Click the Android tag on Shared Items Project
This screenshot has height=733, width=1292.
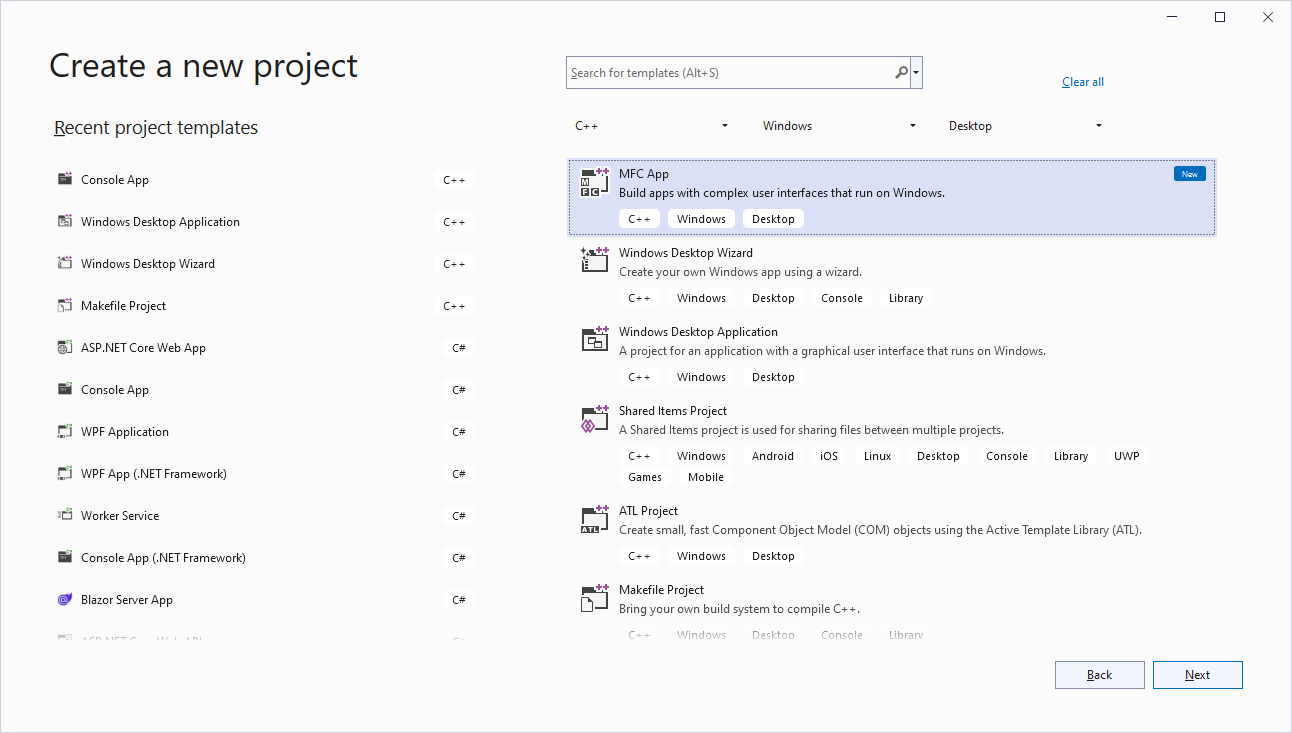pyautogui.click(x=773, y=456)
